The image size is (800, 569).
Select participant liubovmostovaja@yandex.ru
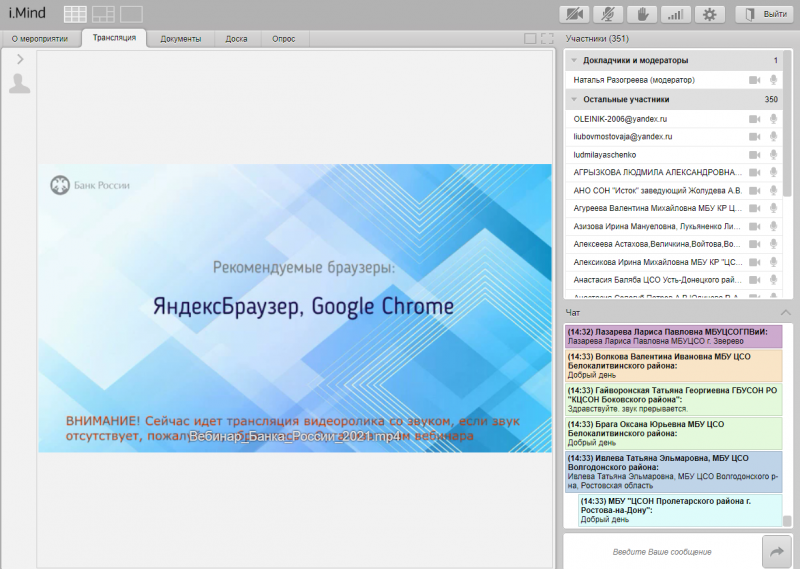point(673,137)
